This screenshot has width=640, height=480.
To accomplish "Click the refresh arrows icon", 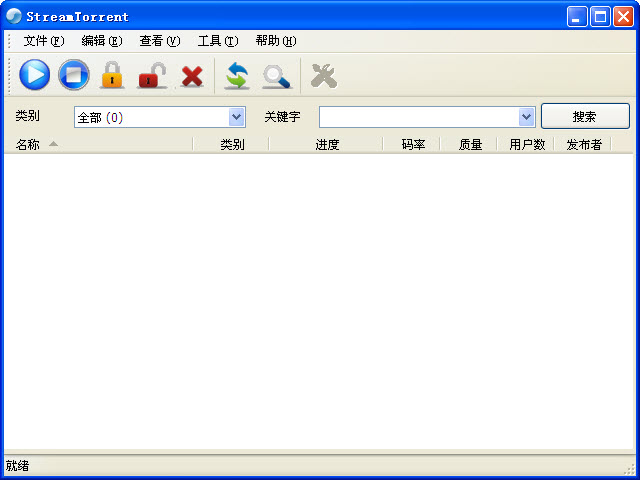I will [x=236, y=76].
